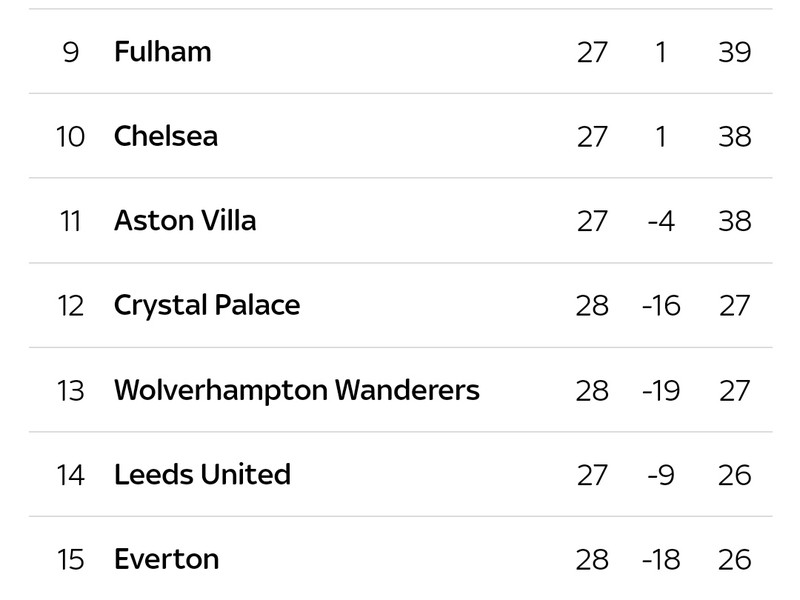This screenshot has width=800, height=600.
Task: Click Aston Villa's goal difference of -4
Action: tap(661, 221)
